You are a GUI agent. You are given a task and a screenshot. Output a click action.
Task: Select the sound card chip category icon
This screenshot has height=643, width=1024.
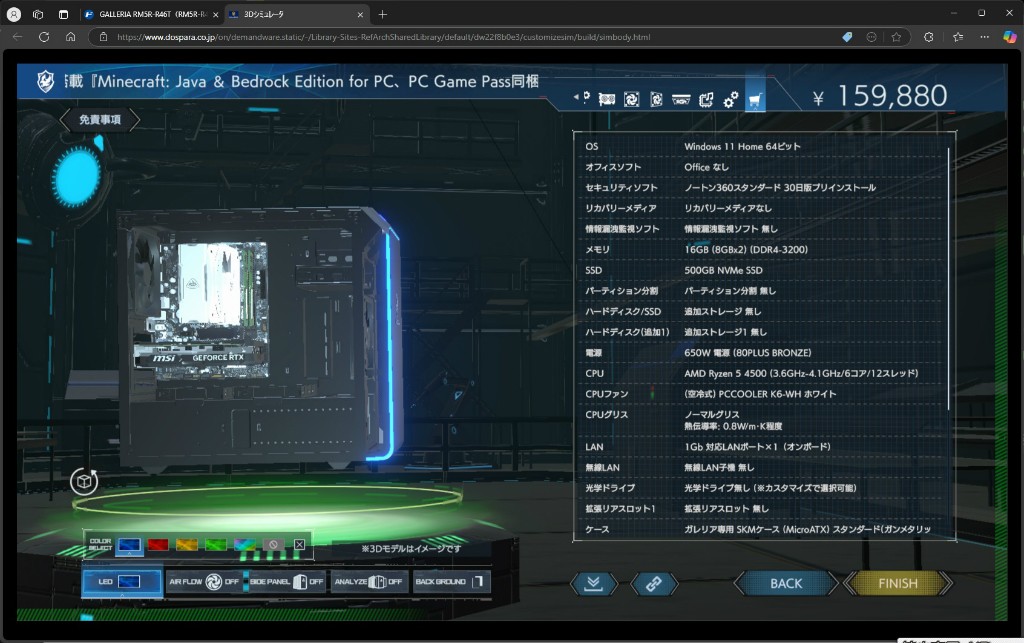point(706,99)
